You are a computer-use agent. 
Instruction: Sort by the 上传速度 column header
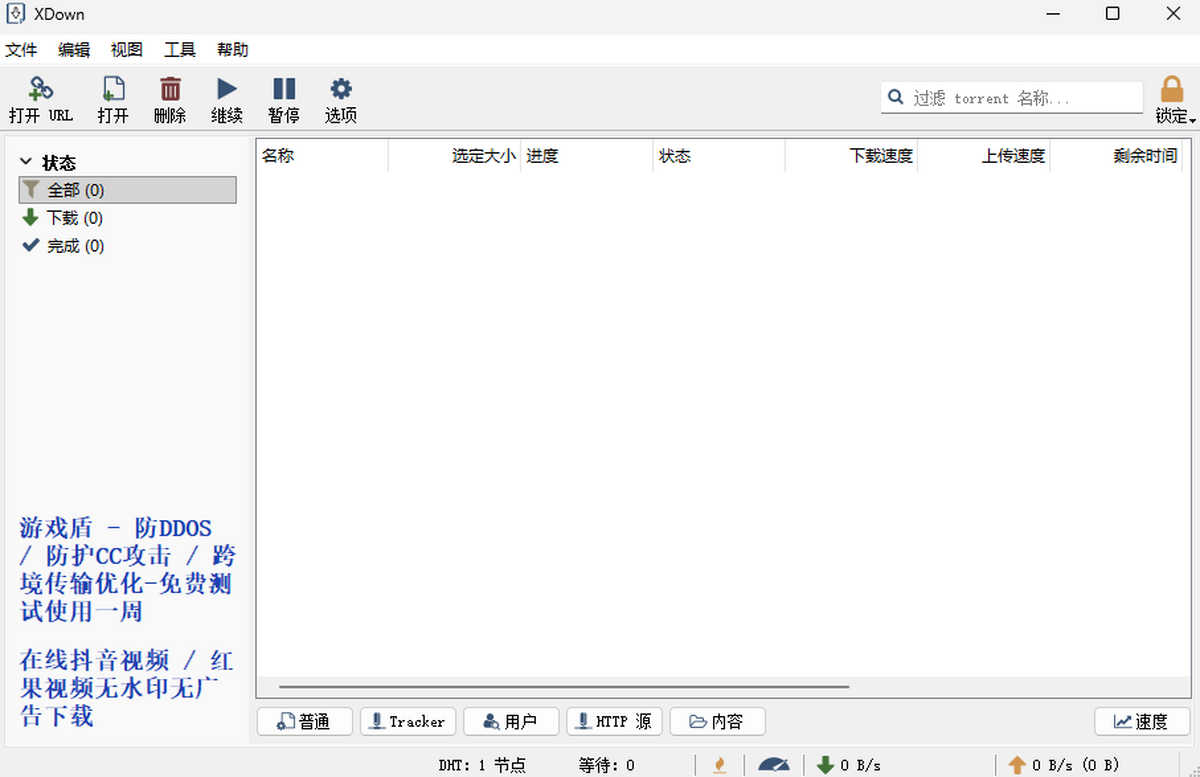pos(983,156)
